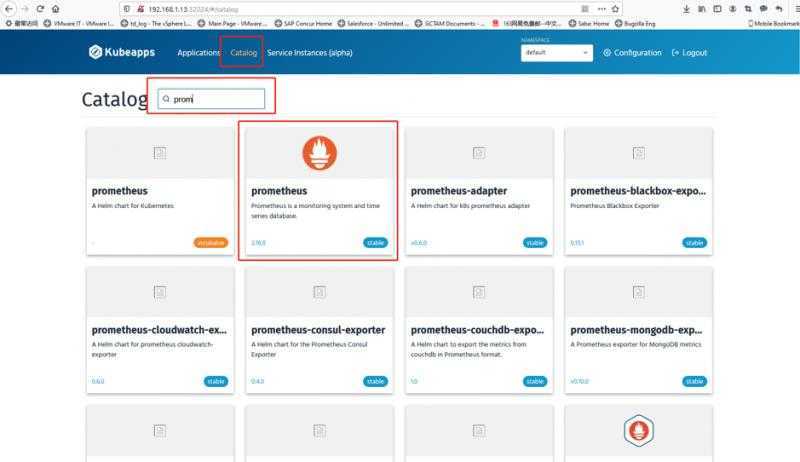Open the Mobile Bookmarks folder

(773, 23)
